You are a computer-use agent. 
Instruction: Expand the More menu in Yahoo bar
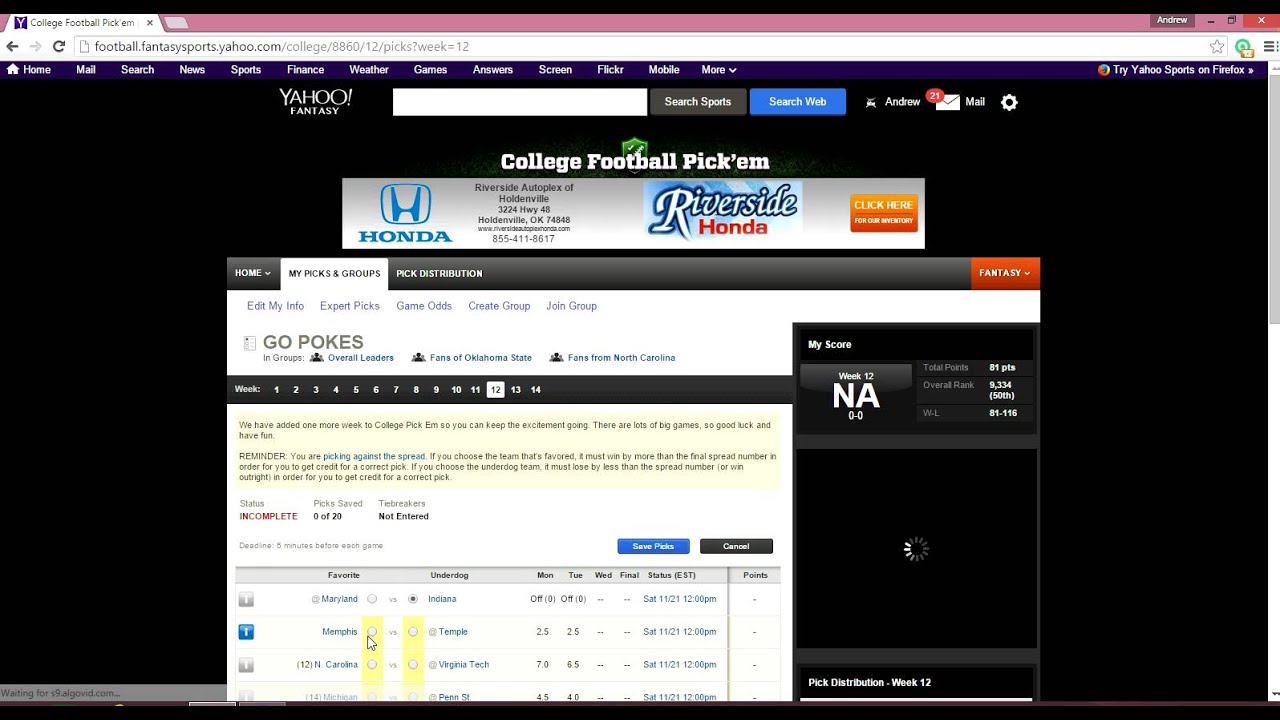tap(719, 70)
